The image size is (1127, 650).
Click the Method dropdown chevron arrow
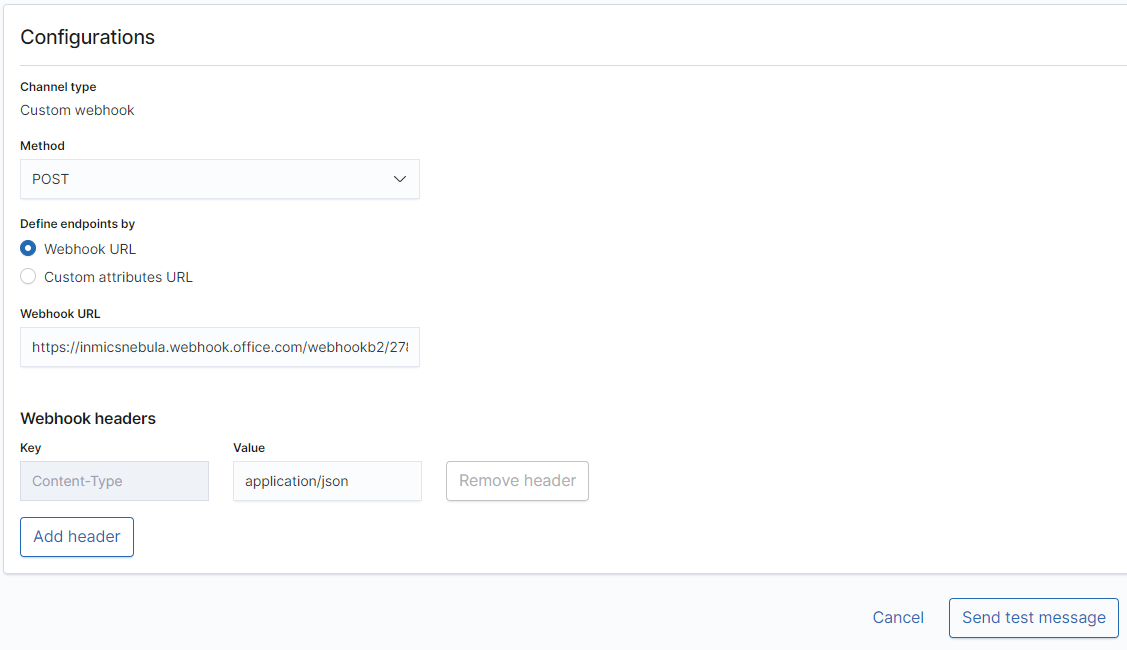(400, 179)
